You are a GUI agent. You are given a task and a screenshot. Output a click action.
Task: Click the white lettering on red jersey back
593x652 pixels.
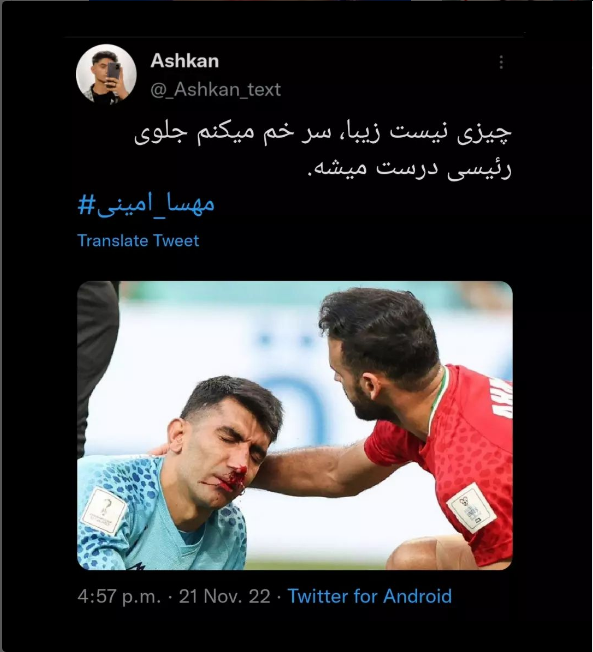click(x=502, y=397)
